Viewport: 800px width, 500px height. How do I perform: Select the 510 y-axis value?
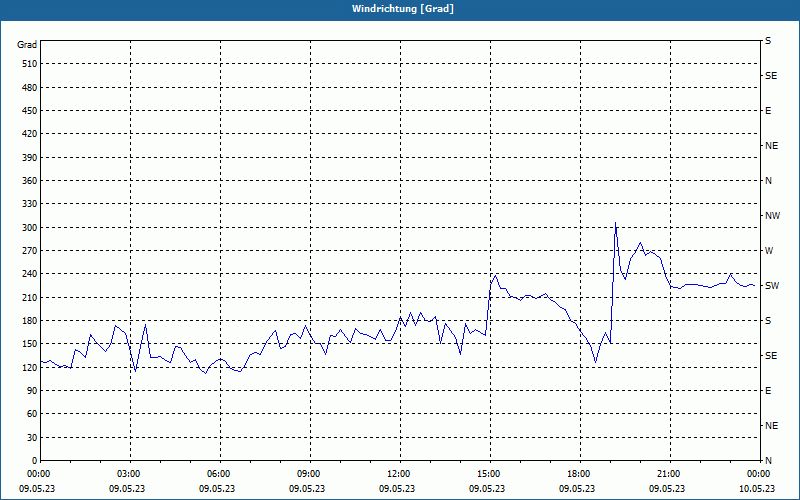(30, 64)
